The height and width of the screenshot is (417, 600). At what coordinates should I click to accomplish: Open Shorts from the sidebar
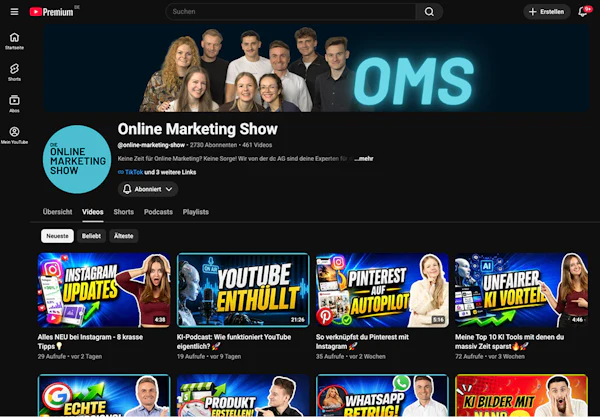14,73
